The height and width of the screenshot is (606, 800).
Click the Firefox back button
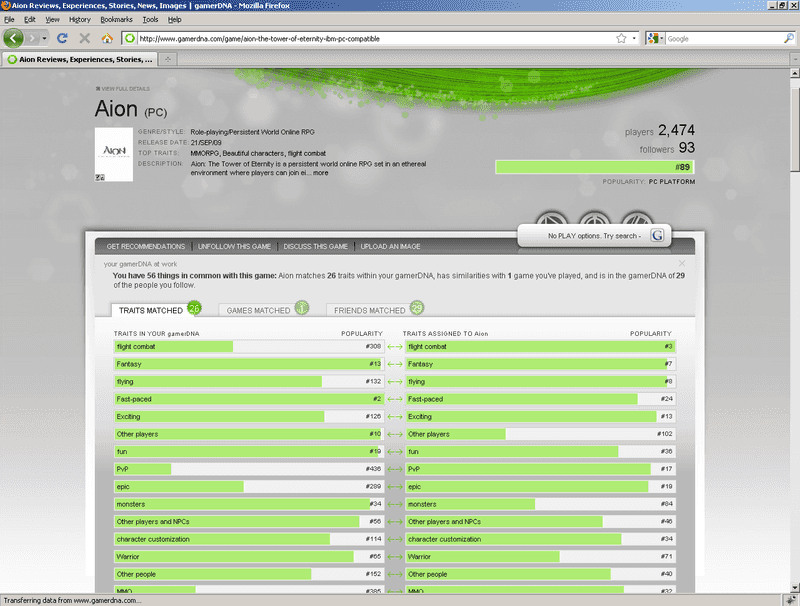click(x=14, y=38)
